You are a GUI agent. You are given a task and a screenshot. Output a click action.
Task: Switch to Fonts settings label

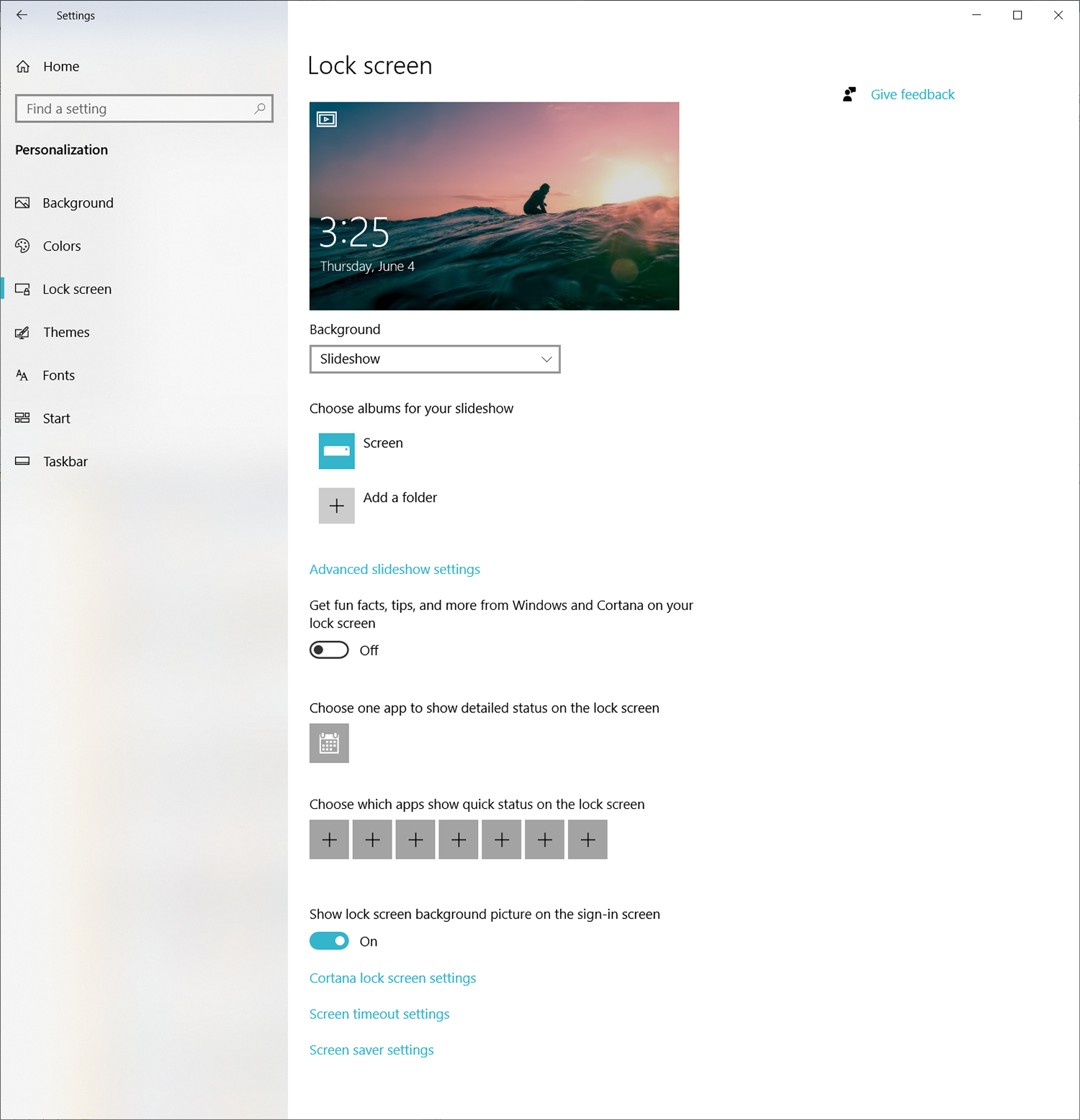58,375
